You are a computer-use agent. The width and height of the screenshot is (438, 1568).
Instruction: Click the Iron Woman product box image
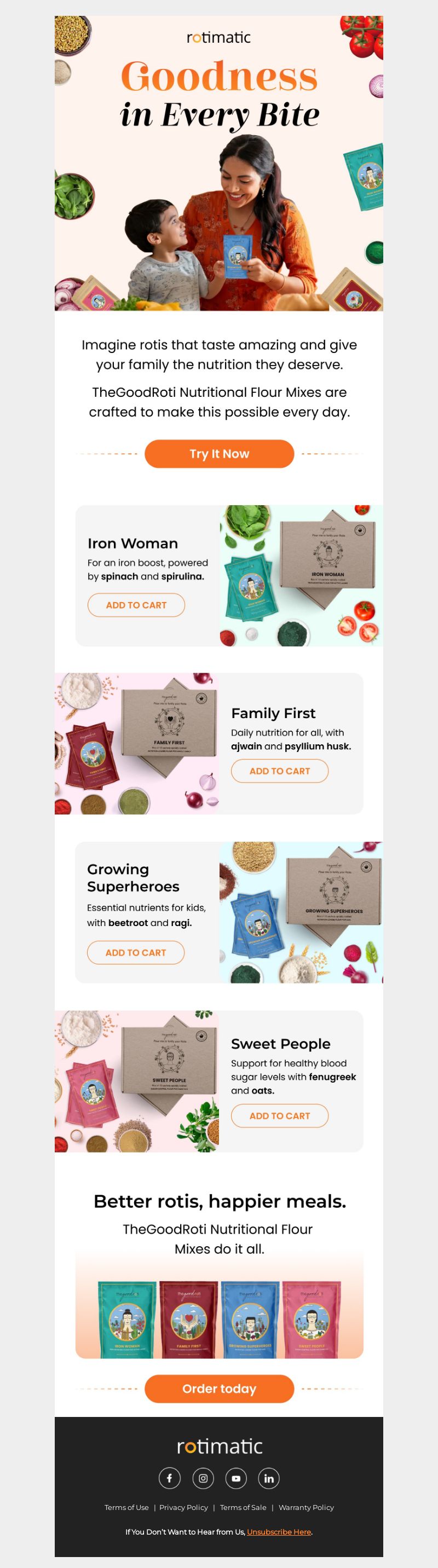[301, 575]
